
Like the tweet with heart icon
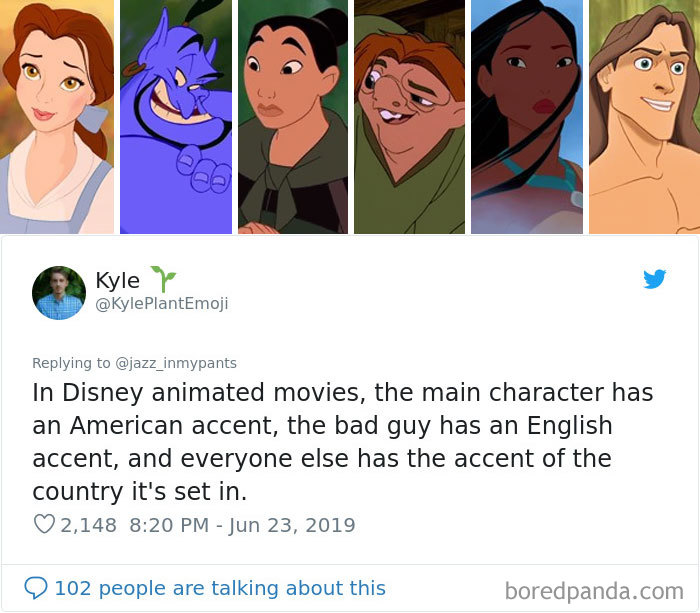pyautogui.click(x=44, y=524)
